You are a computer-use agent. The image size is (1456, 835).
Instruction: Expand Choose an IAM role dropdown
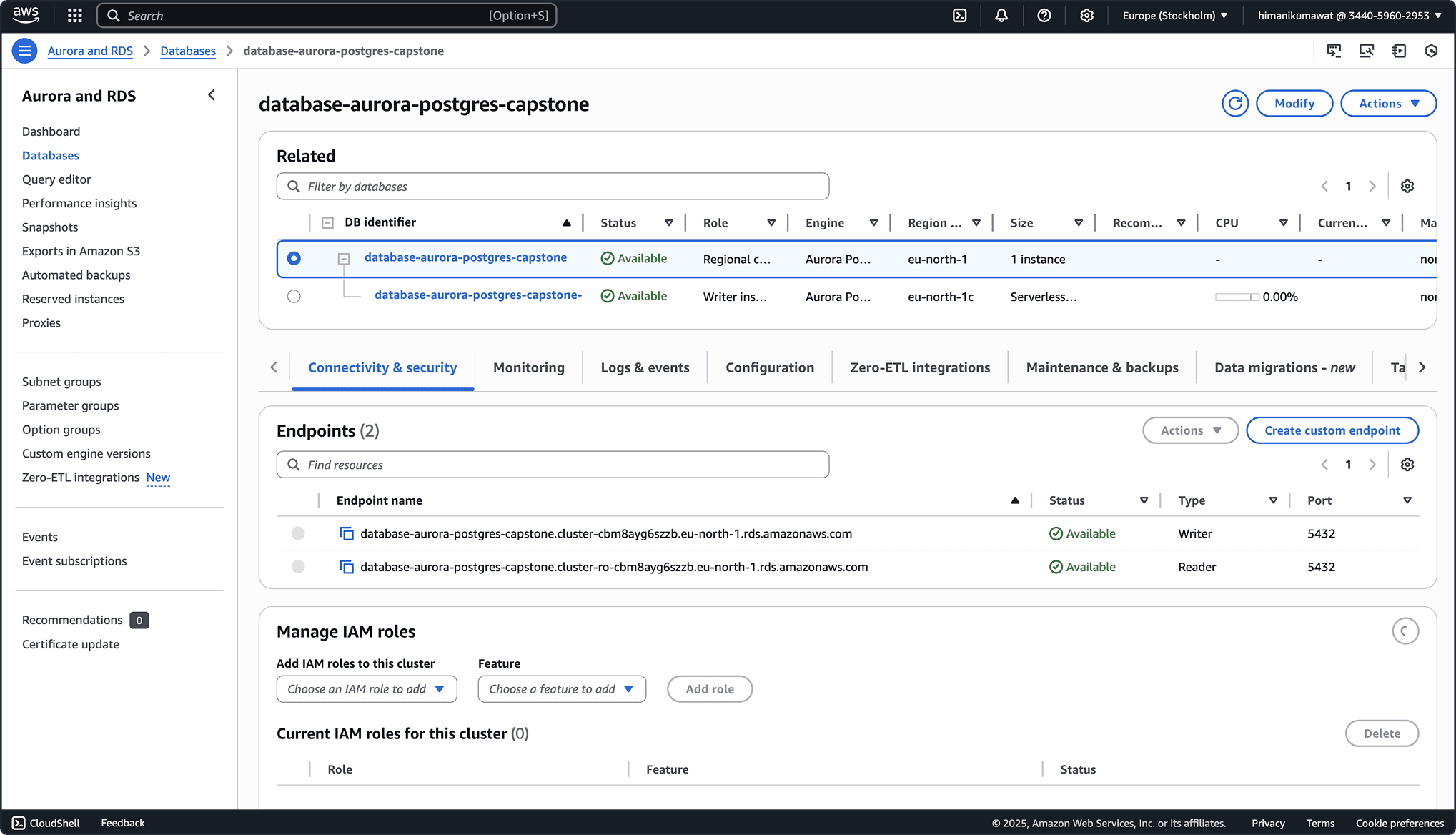pos(366,689)
